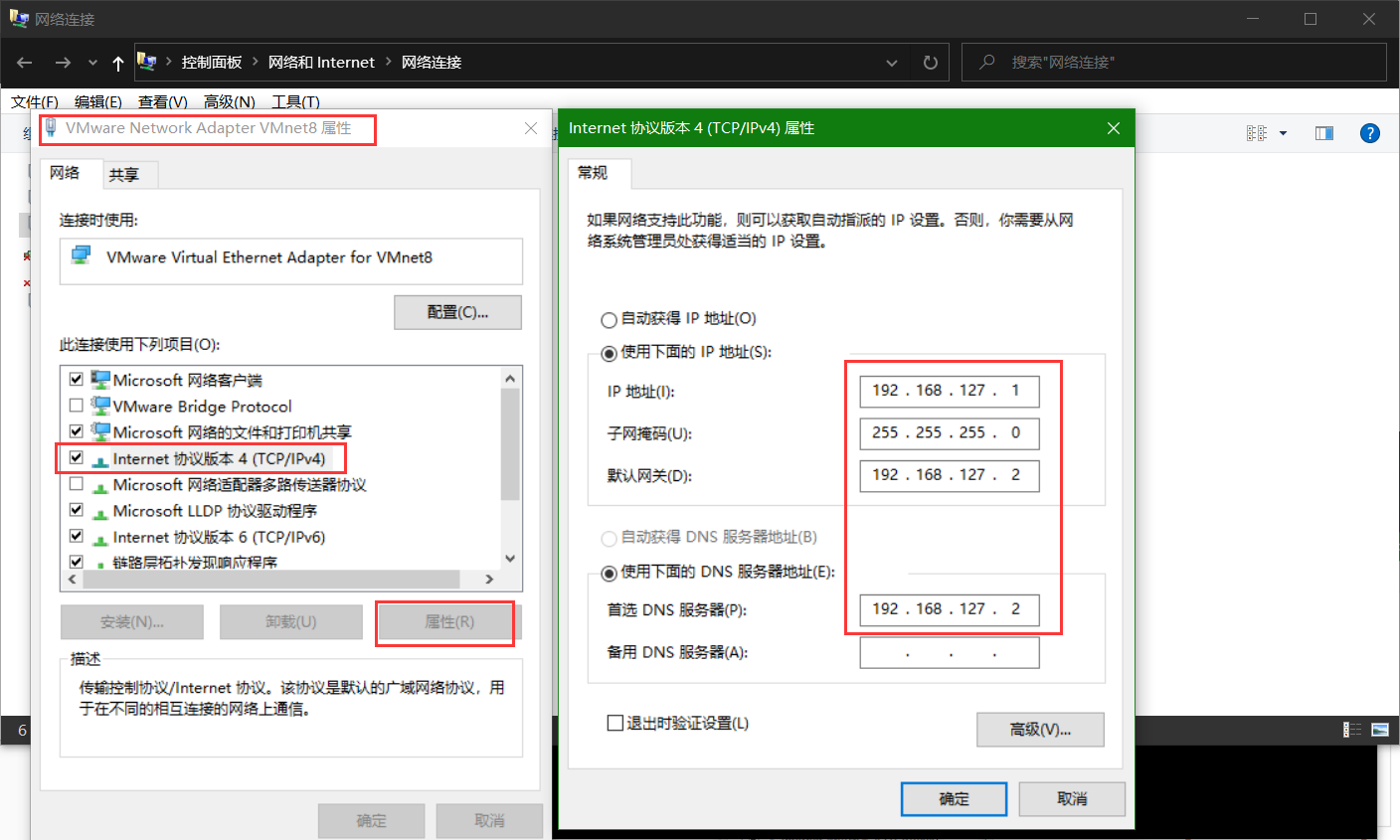Expand the chevron before 控制面板 in the breadcrumb
The image size is (1400, 840).
(x=169, y=62)
